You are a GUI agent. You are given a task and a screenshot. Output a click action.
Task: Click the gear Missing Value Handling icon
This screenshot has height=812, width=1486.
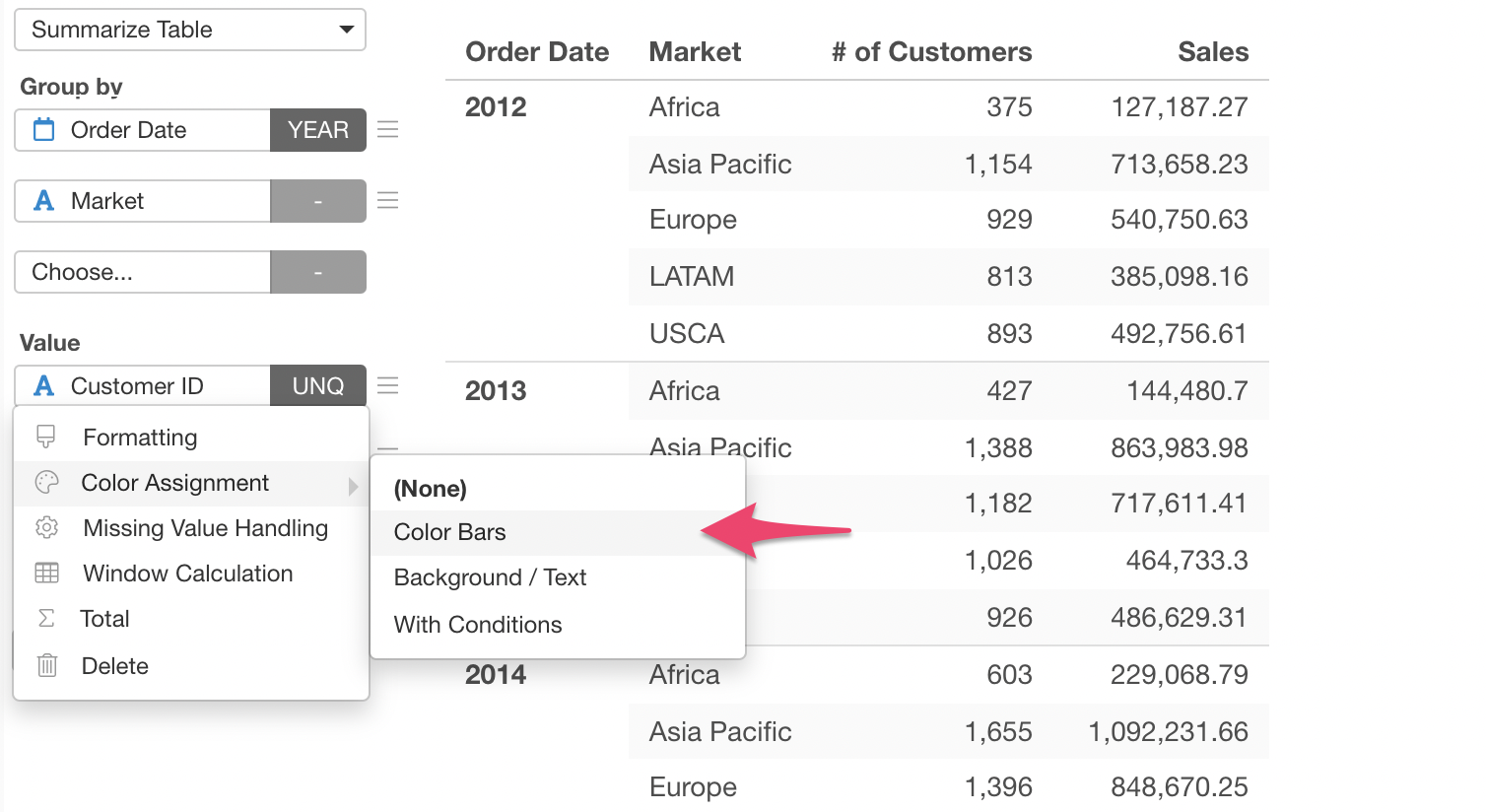click(x=46, y=527)
